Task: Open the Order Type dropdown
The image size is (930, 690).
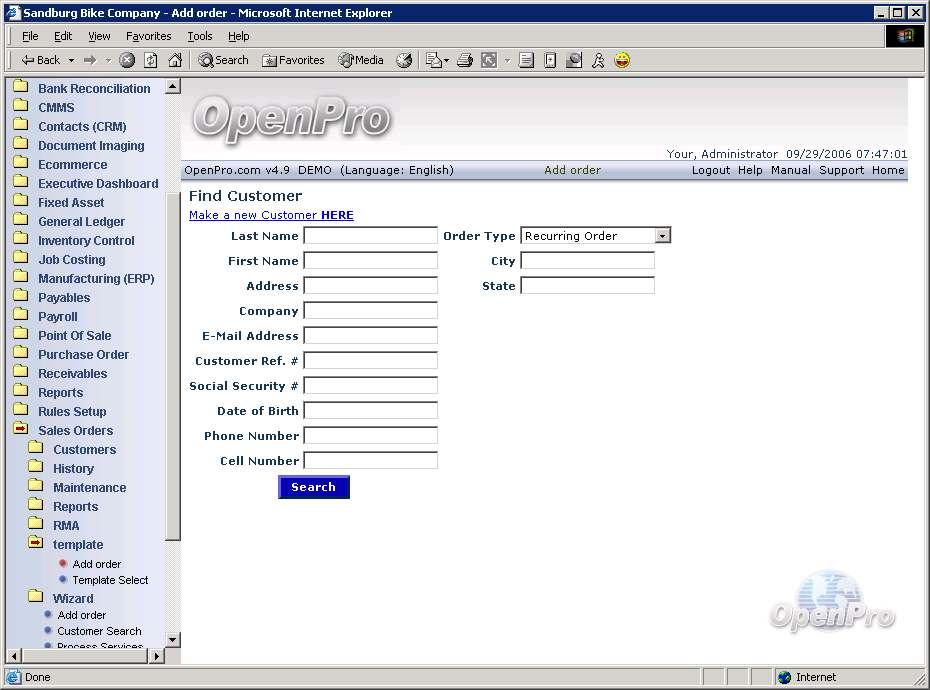Action: [662, 236]
